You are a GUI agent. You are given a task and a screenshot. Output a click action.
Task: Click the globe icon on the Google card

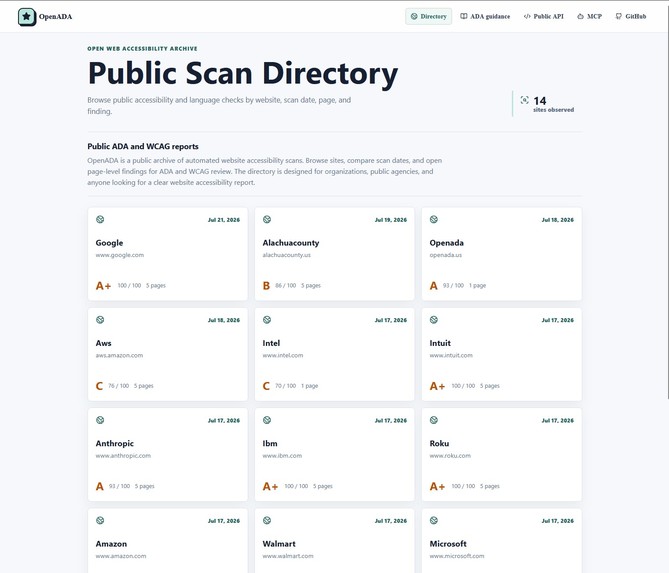[100, 219]
